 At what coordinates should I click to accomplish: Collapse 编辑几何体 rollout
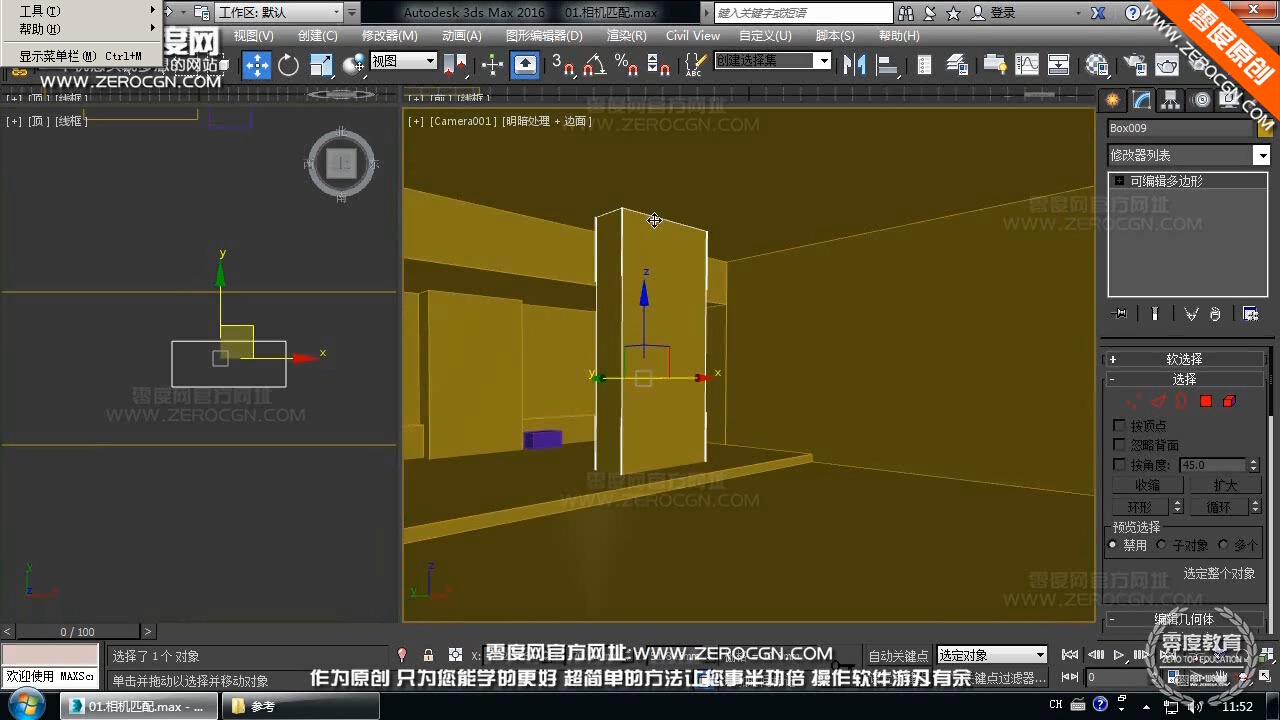coord(1184,619)
